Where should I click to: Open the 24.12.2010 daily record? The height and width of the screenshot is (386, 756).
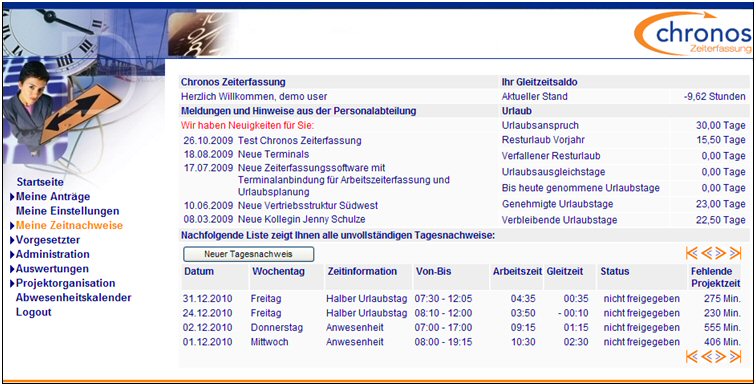pos(207,313)
